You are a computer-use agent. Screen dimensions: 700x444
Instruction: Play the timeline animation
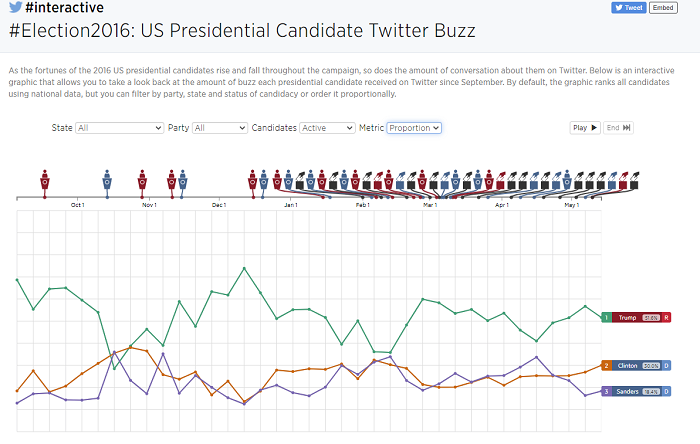point(585,128)
